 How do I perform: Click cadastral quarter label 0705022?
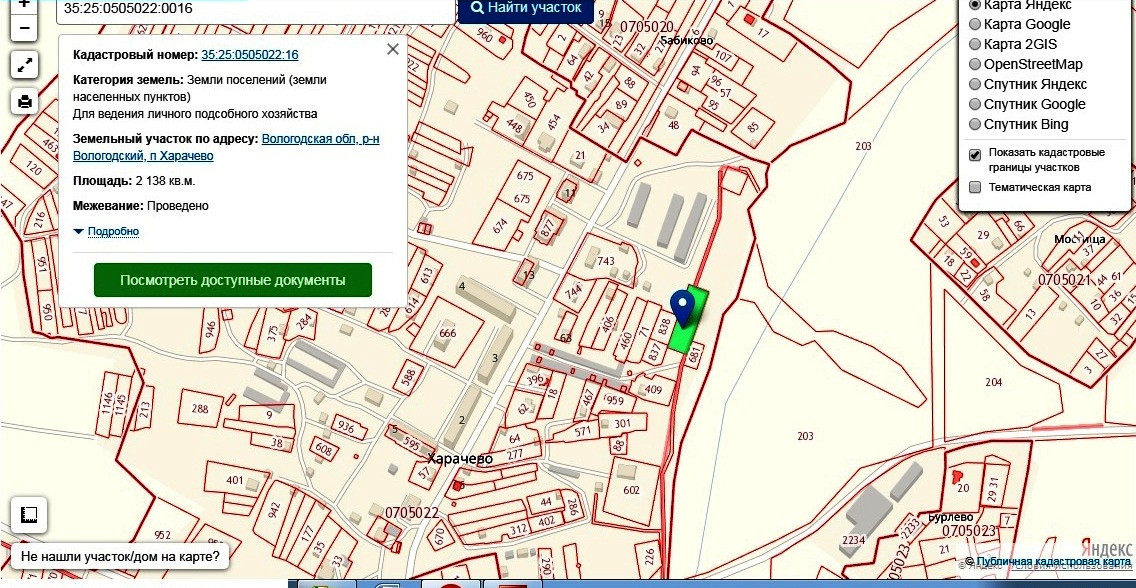412,513
